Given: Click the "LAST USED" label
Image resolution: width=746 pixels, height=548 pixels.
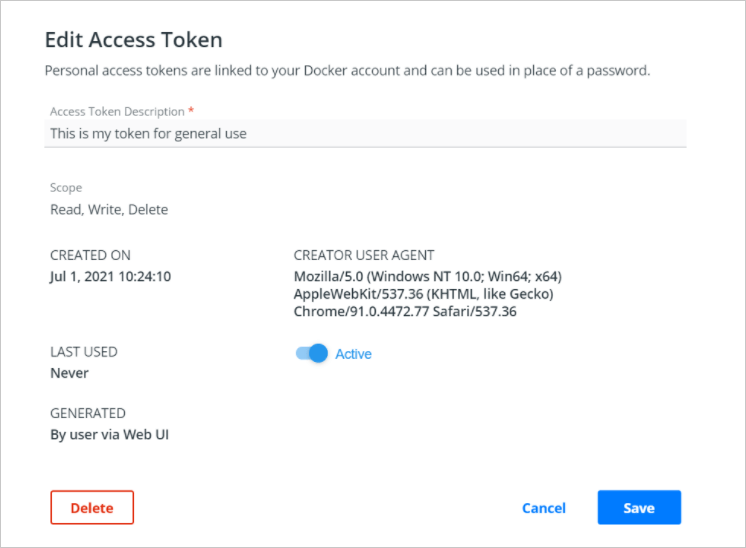Looking at the screenshot, I should click(83, 352).
